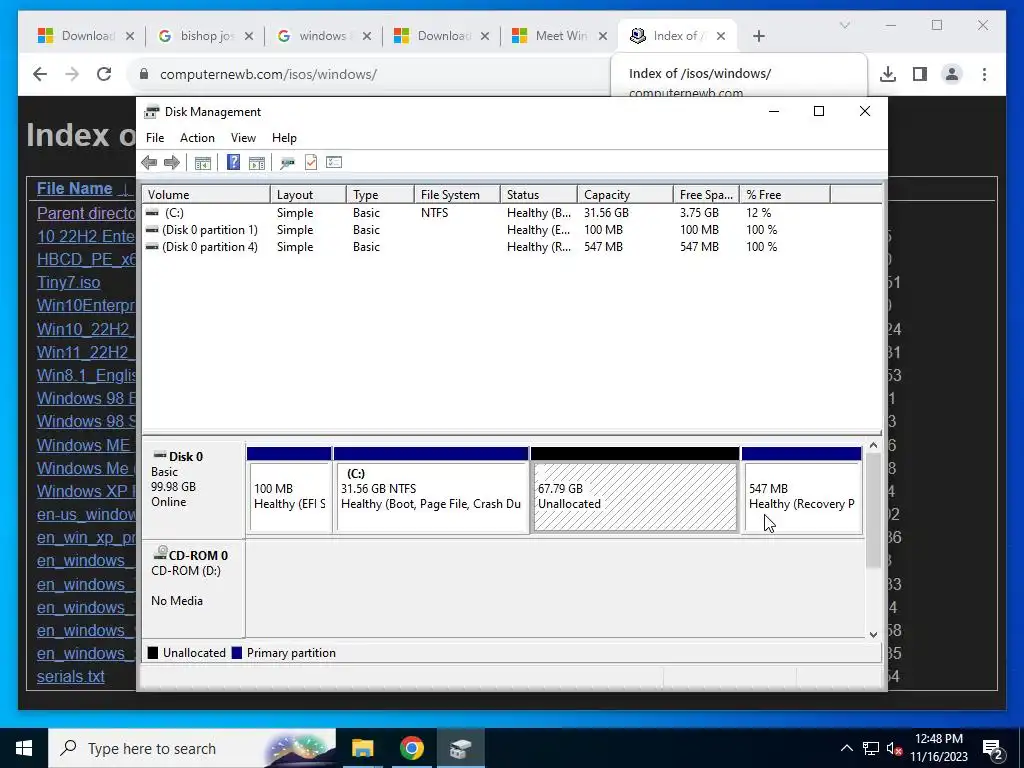Open the notification center icon
Screen dimensions: 1024x768
coord(992,748)
